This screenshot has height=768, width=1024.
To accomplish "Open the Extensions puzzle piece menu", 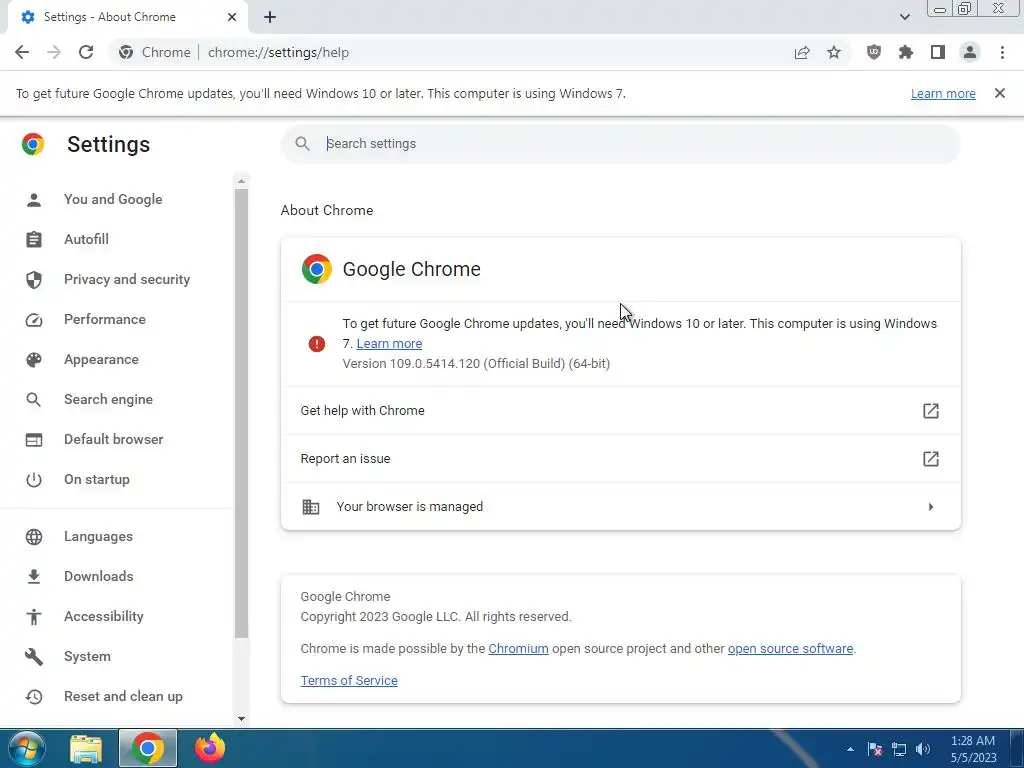I will (906, 52).
